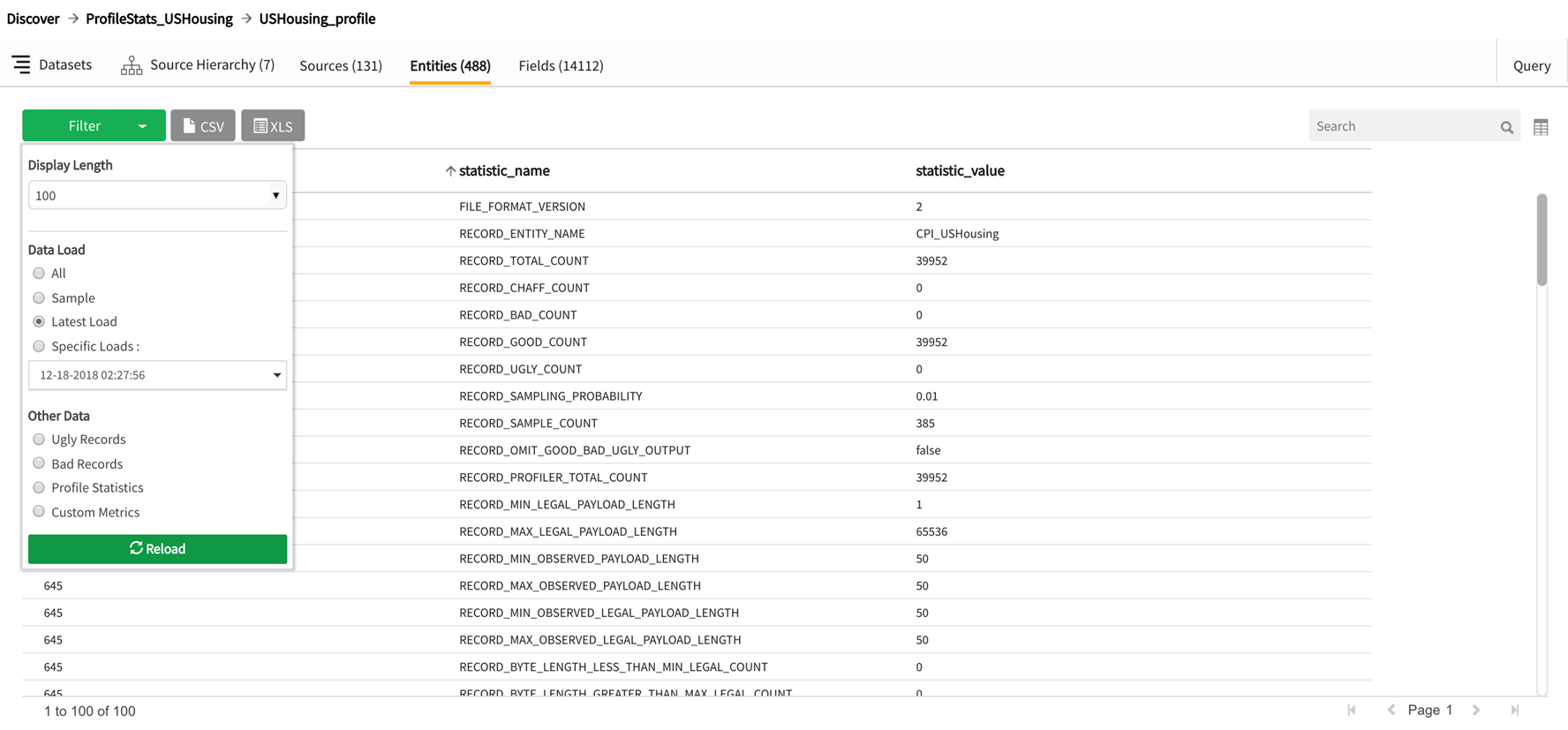Choose the Profile Statistics option

coord(39,488)
